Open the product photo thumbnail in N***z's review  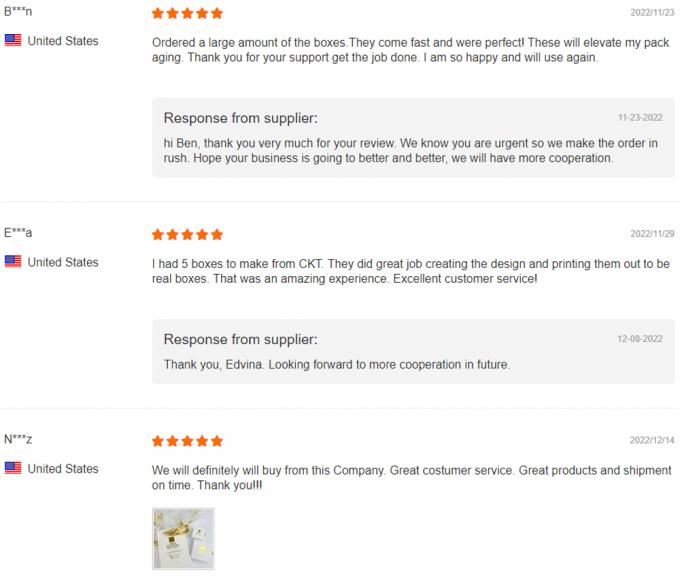pos(183,539)
